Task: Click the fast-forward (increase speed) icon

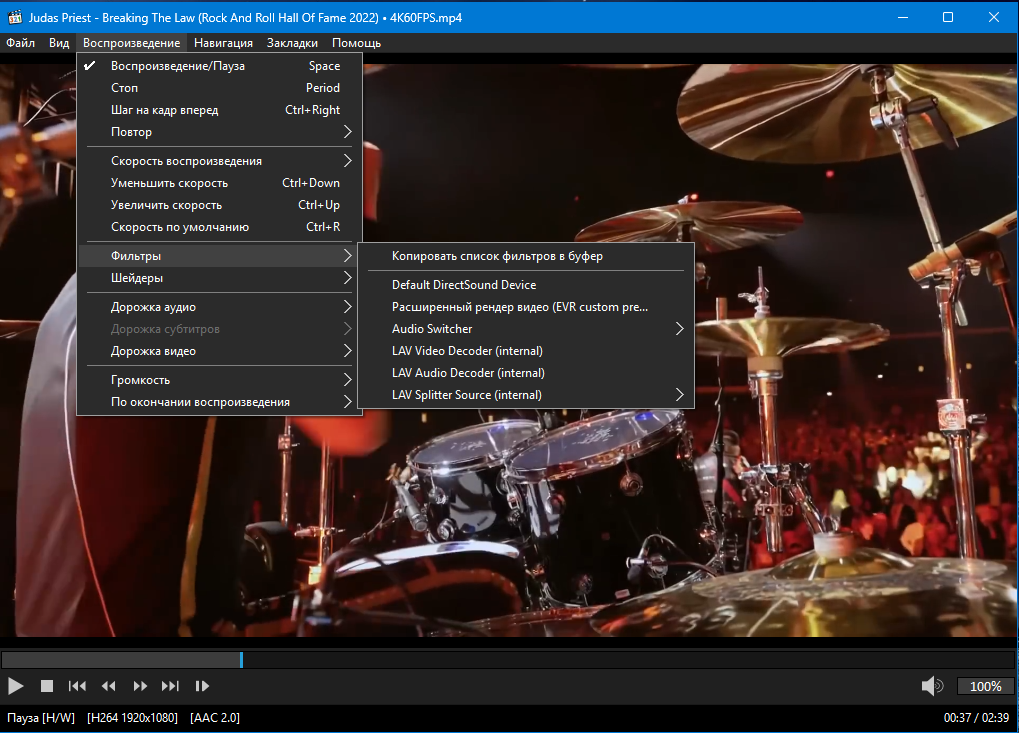Action: coord(140,686)
